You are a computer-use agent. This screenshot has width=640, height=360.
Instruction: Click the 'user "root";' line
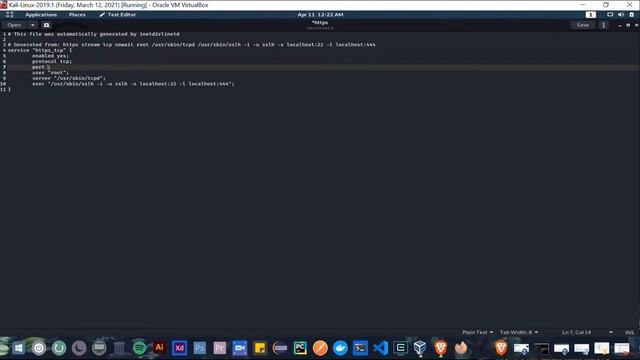coord(50,73)
